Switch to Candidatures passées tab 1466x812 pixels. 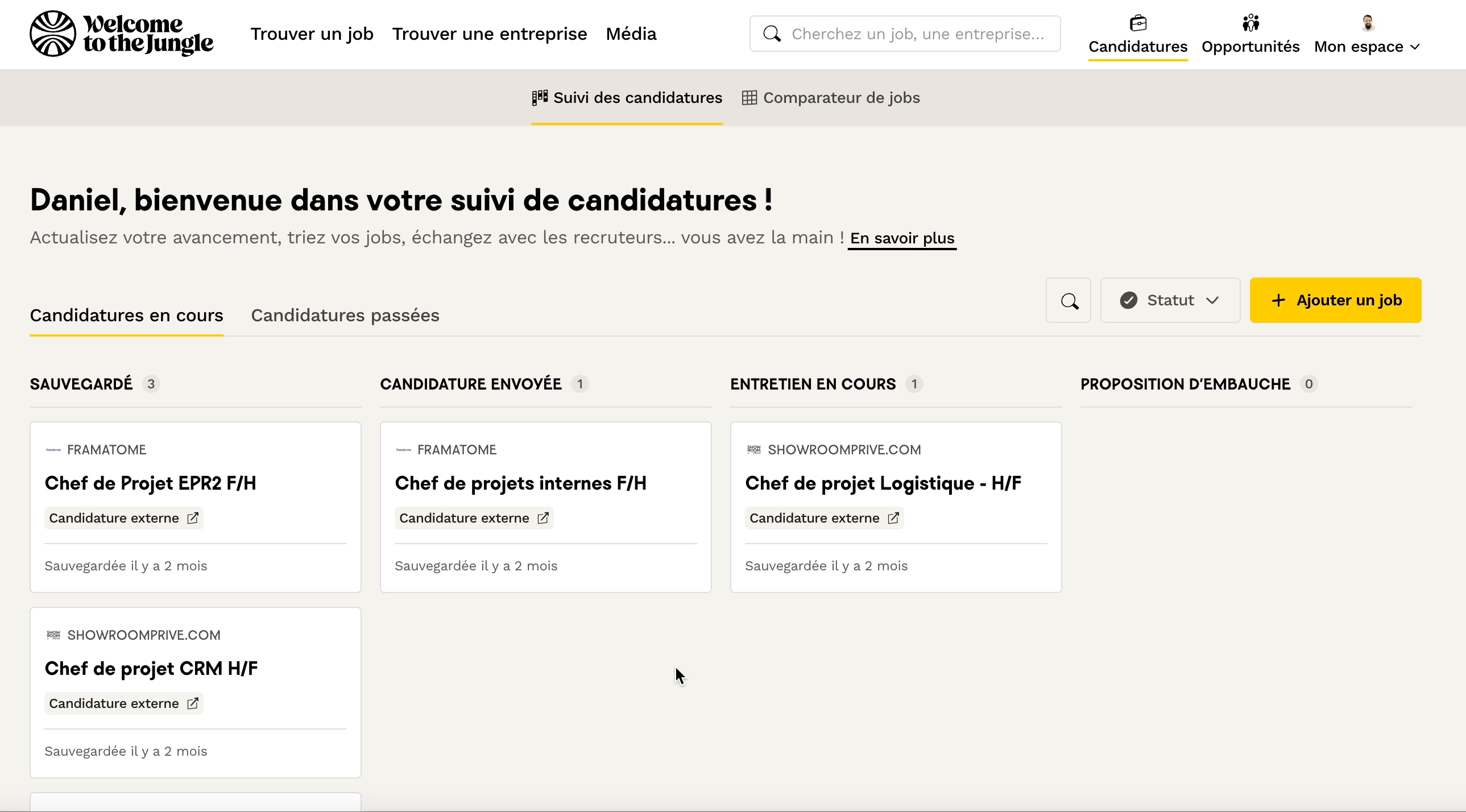pos(345,315)
